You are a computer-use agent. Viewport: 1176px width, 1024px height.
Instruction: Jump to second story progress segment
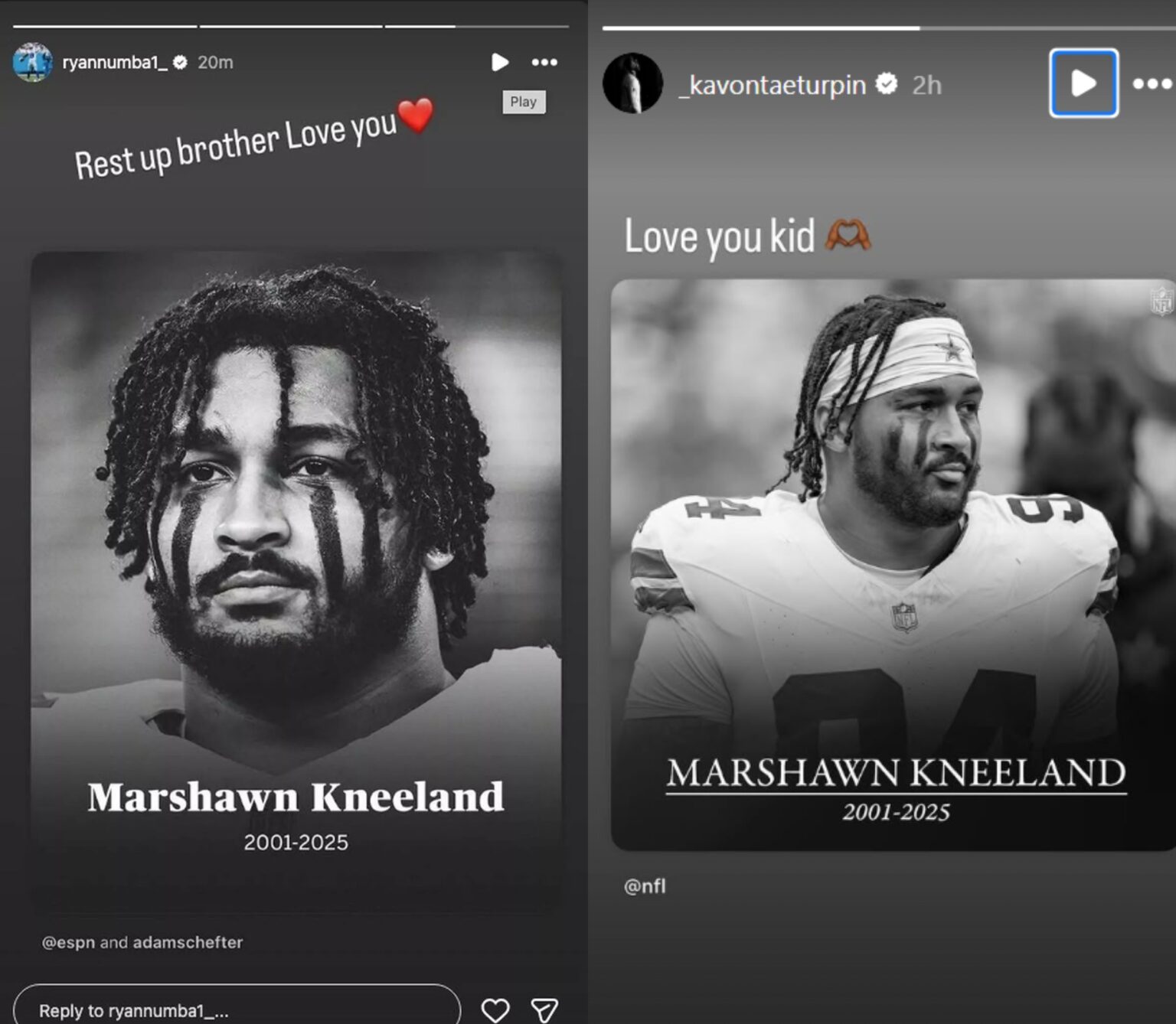(291, 26)
